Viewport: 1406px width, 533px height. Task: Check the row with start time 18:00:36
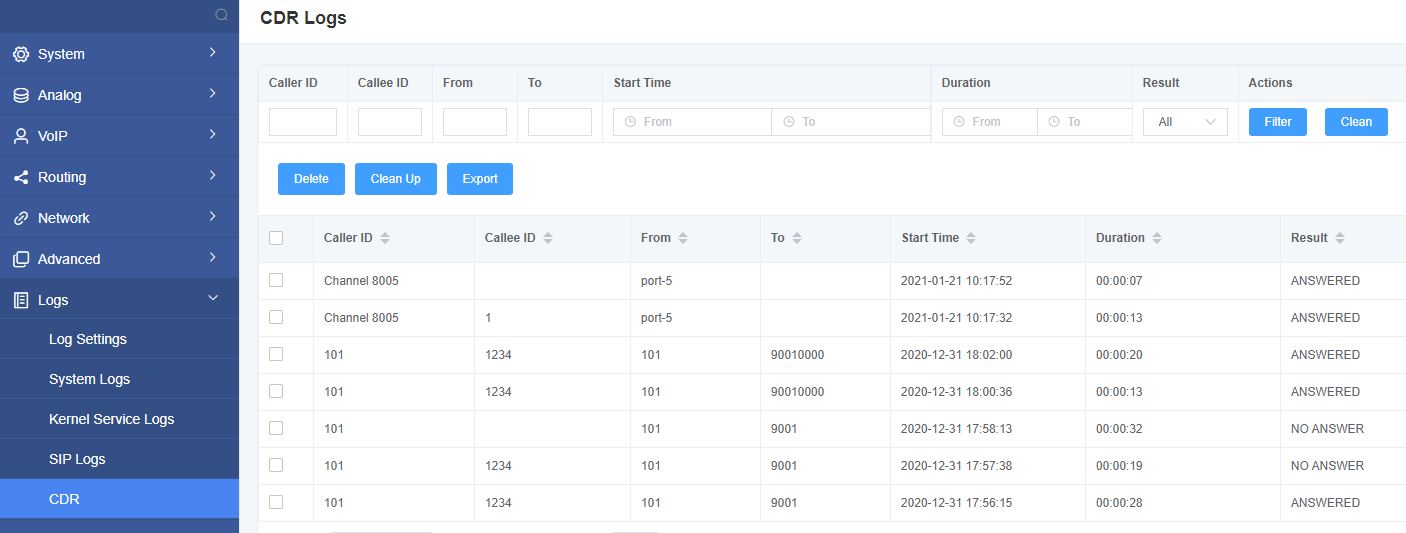tap(276, 391)
